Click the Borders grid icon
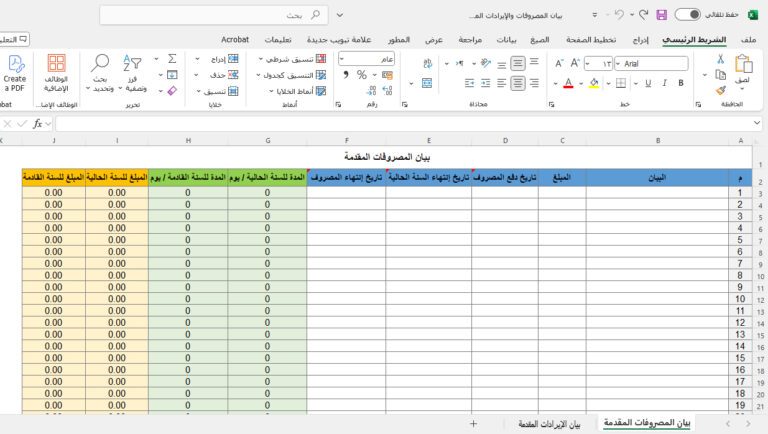This screenshot has width=768, height=434. pos(621,83)
